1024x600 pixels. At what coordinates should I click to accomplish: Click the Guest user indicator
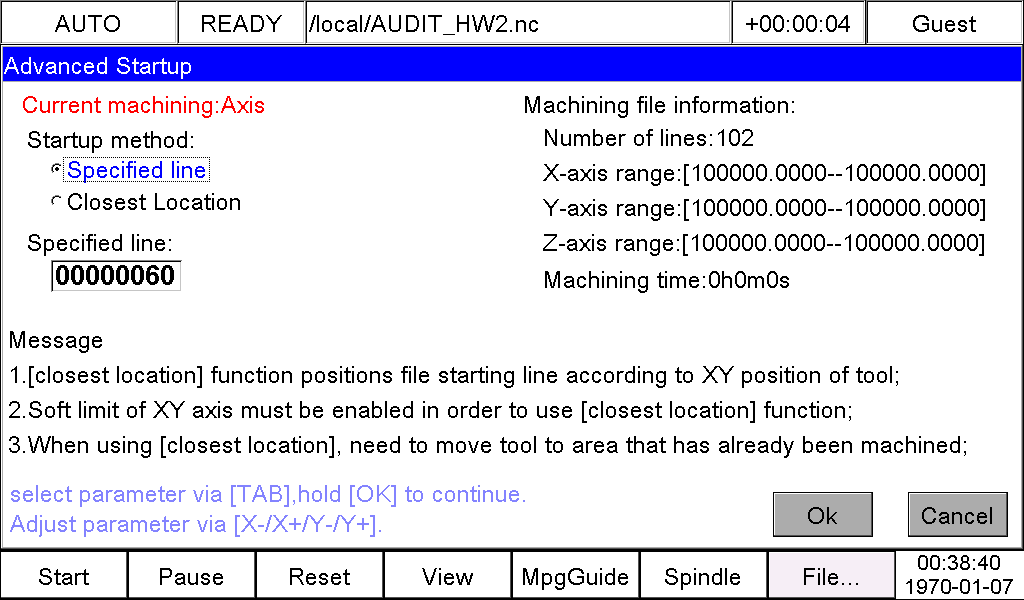tap(944, 24)
